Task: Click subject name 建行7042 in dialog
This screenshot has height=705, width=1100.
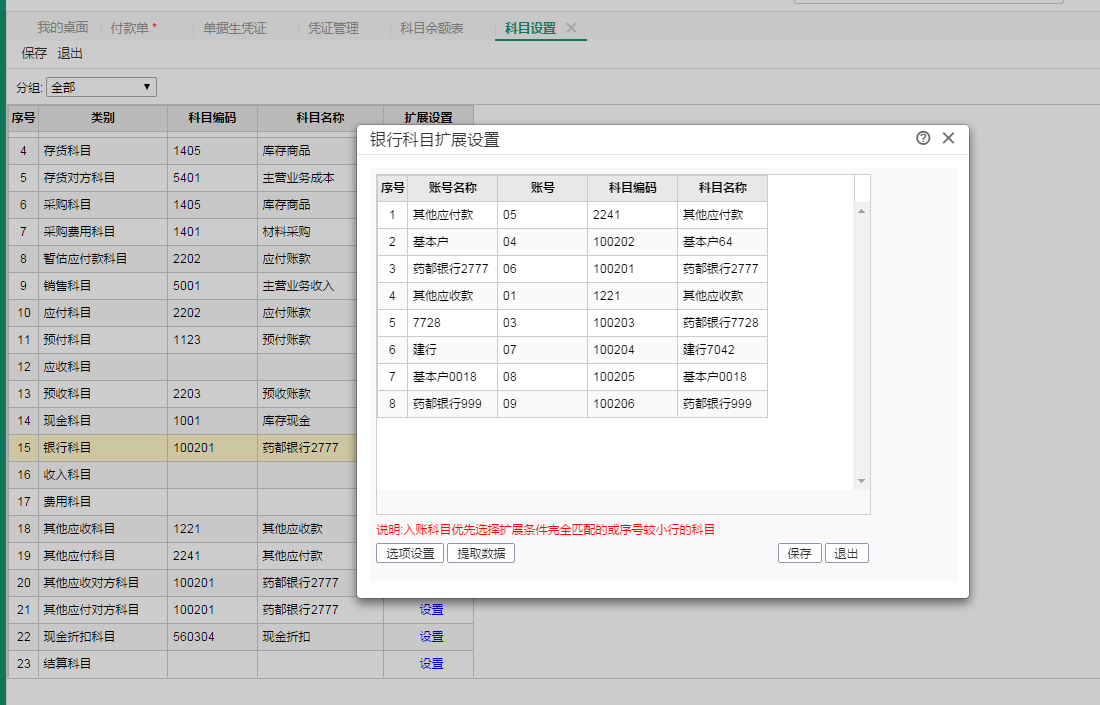Action: pos(722,350)
